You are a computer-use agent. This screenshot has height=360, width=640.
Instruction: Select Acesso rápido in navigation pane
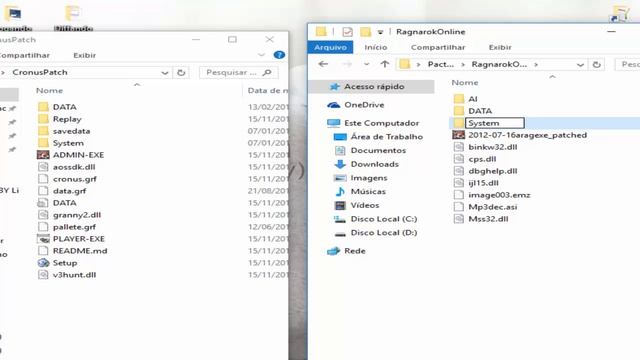(x=371, y=87)
